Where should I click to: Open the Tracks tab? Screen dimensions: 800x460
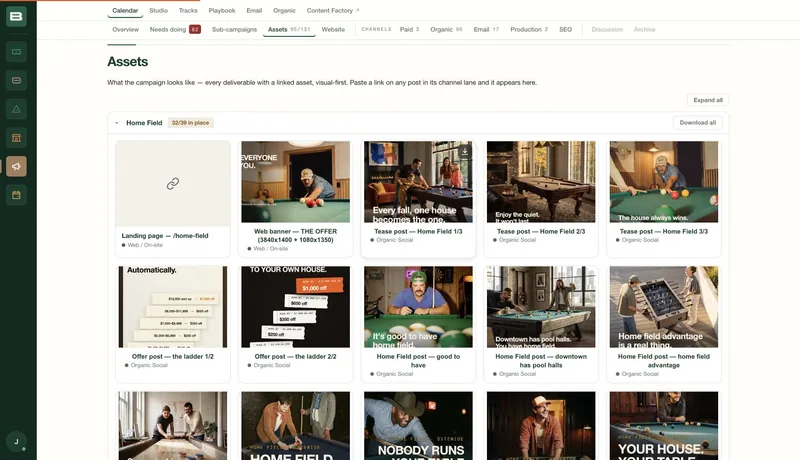(x=188, y=10)
